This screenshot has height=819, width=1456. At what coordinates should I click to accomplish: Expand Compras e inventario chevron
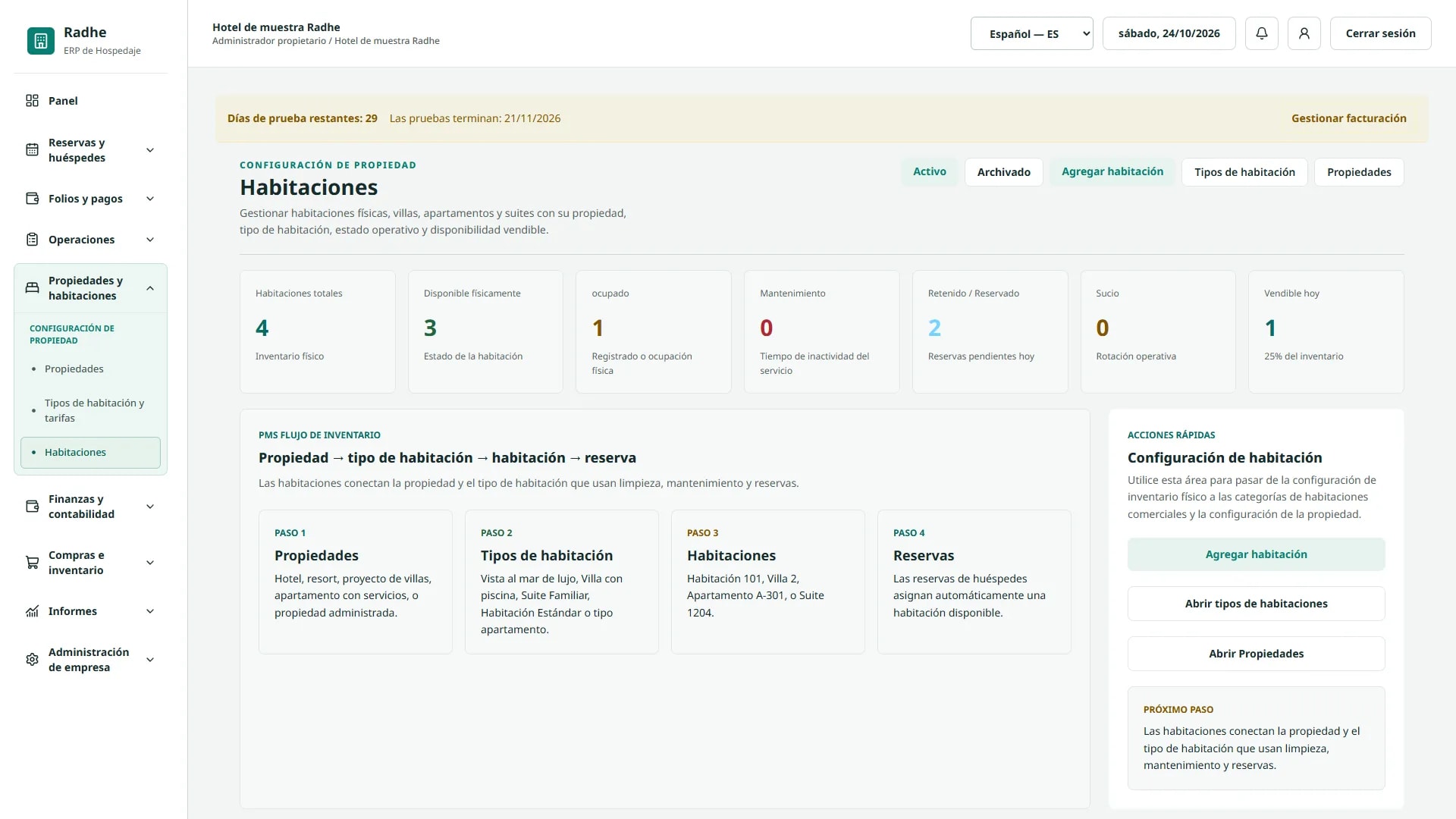[x=150, y=563]
